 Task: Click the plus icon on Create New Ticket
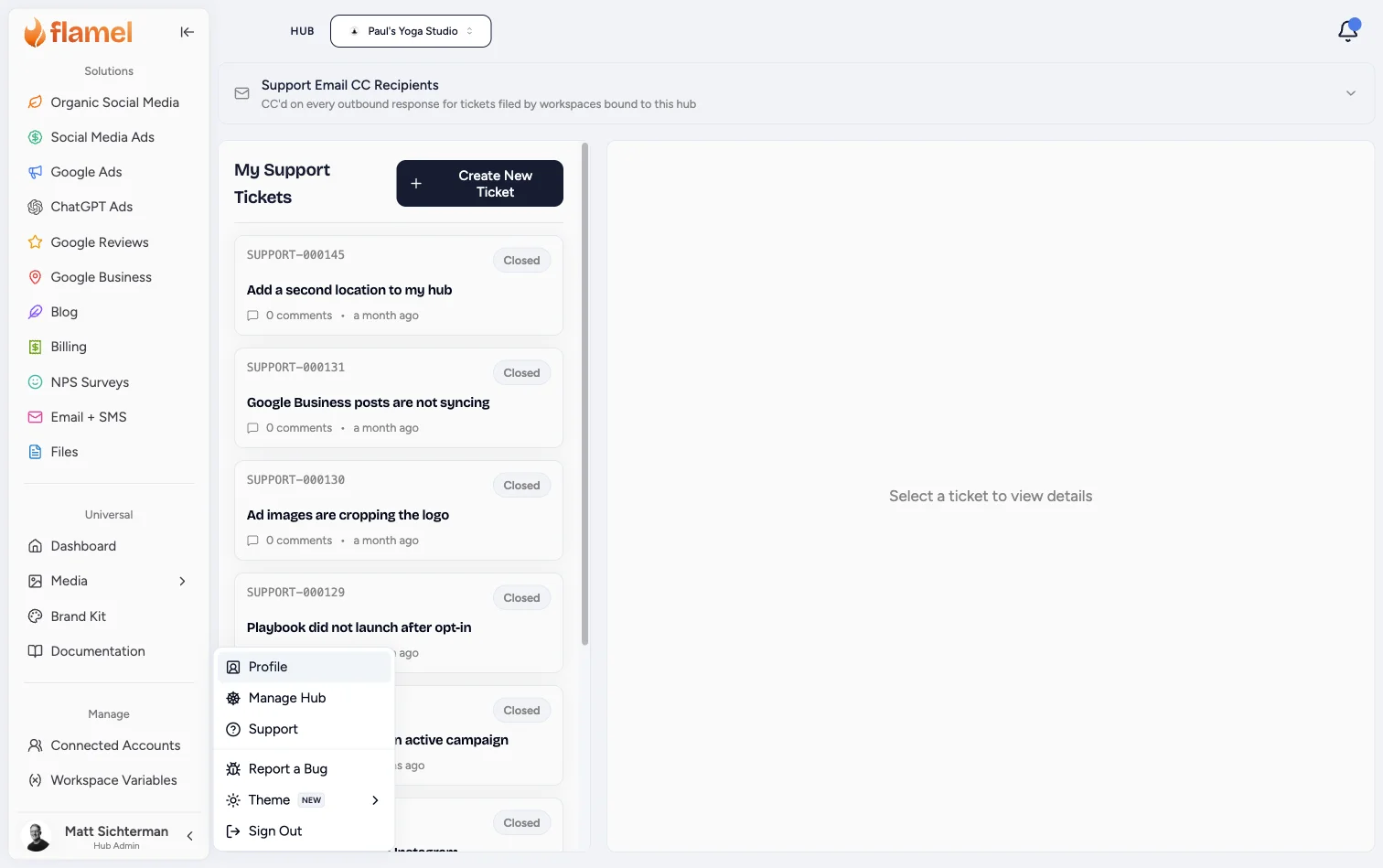point(416,184)
